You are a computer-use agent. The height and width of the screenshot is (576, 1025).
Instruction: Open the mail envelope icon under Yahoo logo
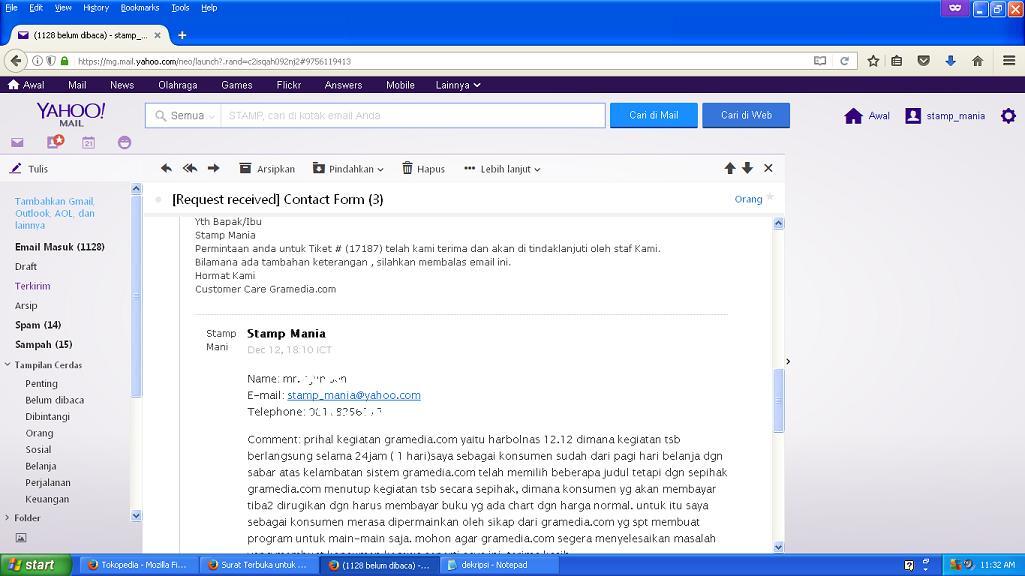point(17,143)
